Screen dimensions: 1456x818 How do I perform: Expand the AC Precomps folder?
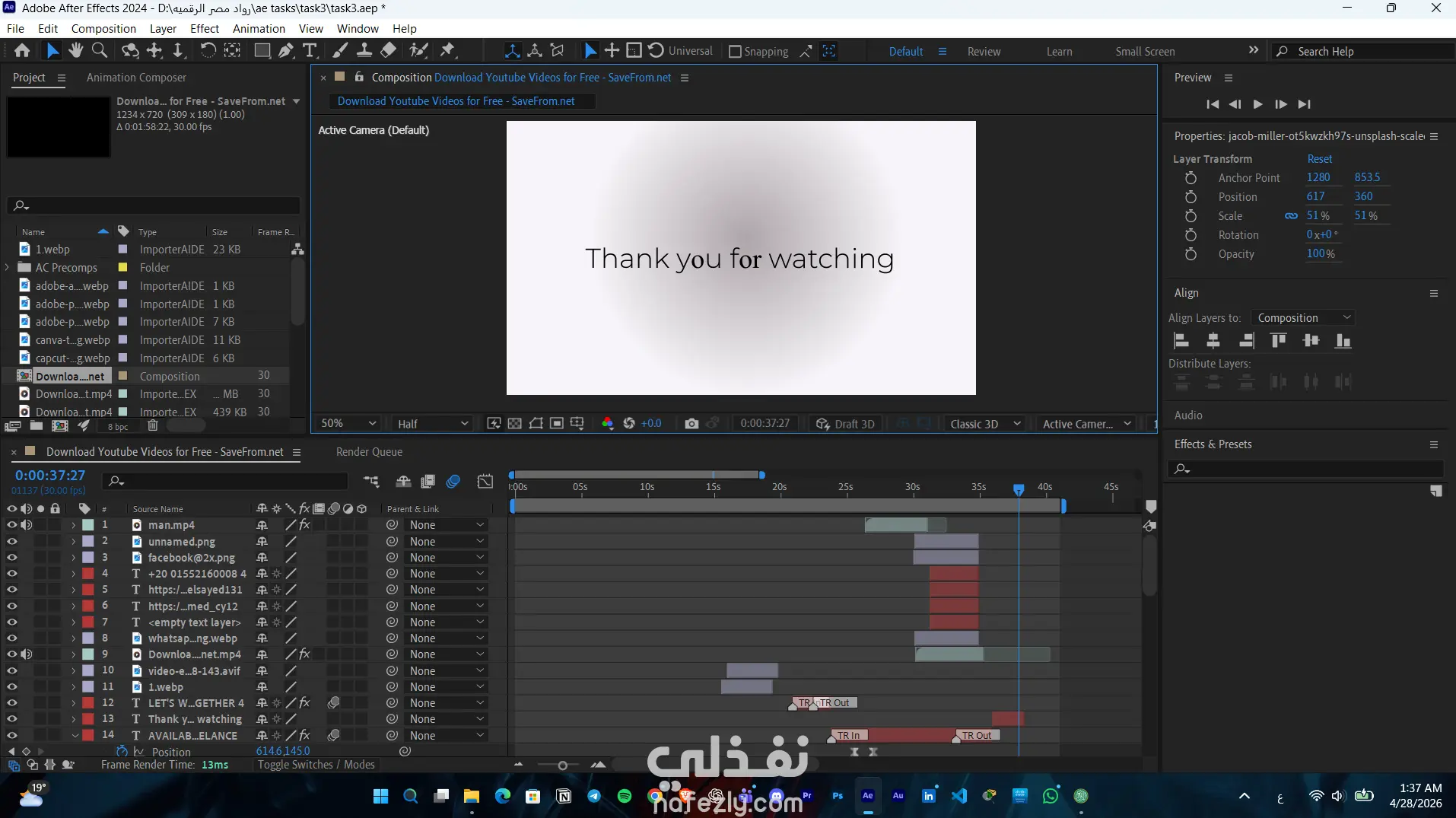(x=7, y=268)
